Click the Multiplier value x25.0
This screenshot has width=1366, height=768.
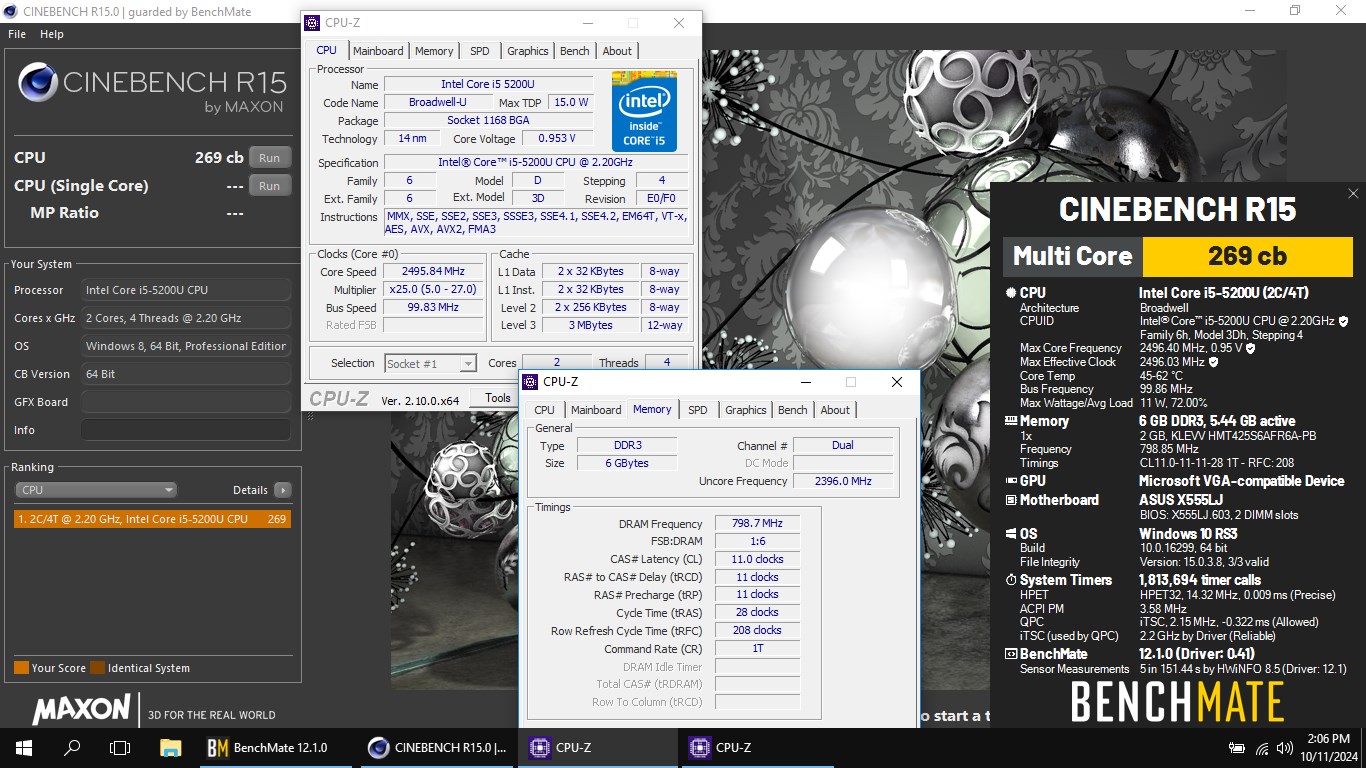433,290
